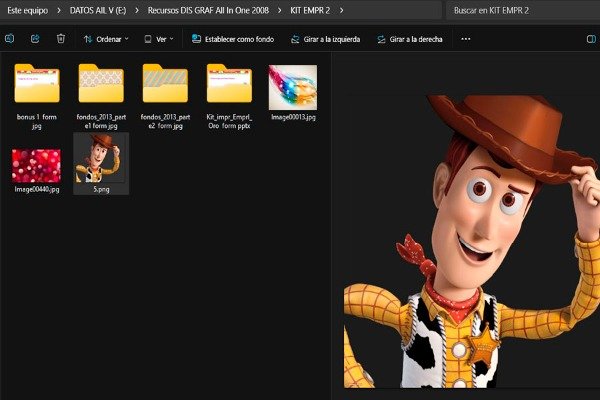Click the Woody preview image
600x400 pixels.
pyautogui.click(x=472, y=241)
